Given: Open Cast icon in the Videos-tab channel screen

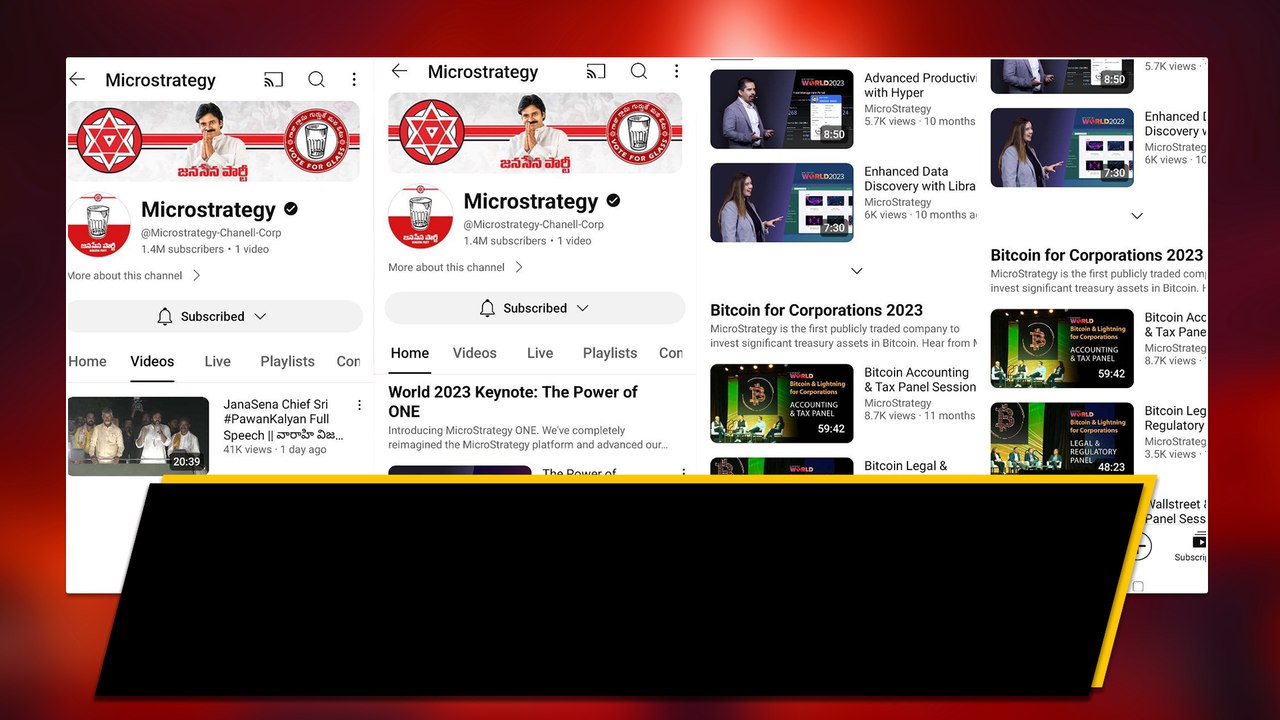Looking at the screenshot, I should click(x=274, y=79).
